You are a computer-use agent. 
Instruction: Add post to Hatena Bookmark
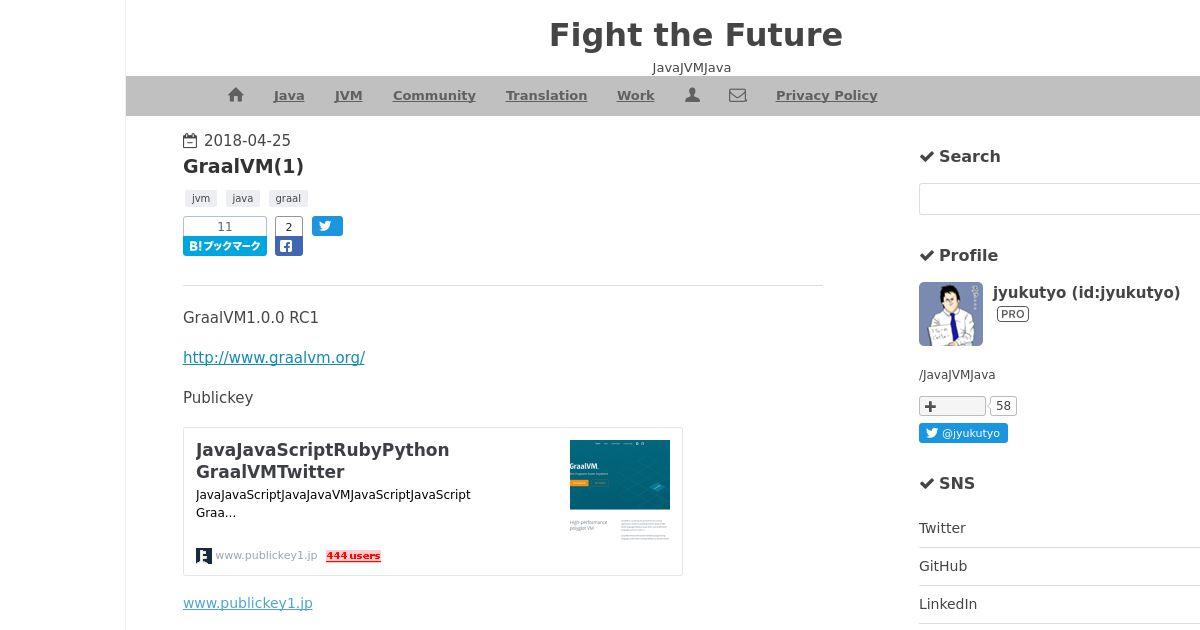click(225, 246)
